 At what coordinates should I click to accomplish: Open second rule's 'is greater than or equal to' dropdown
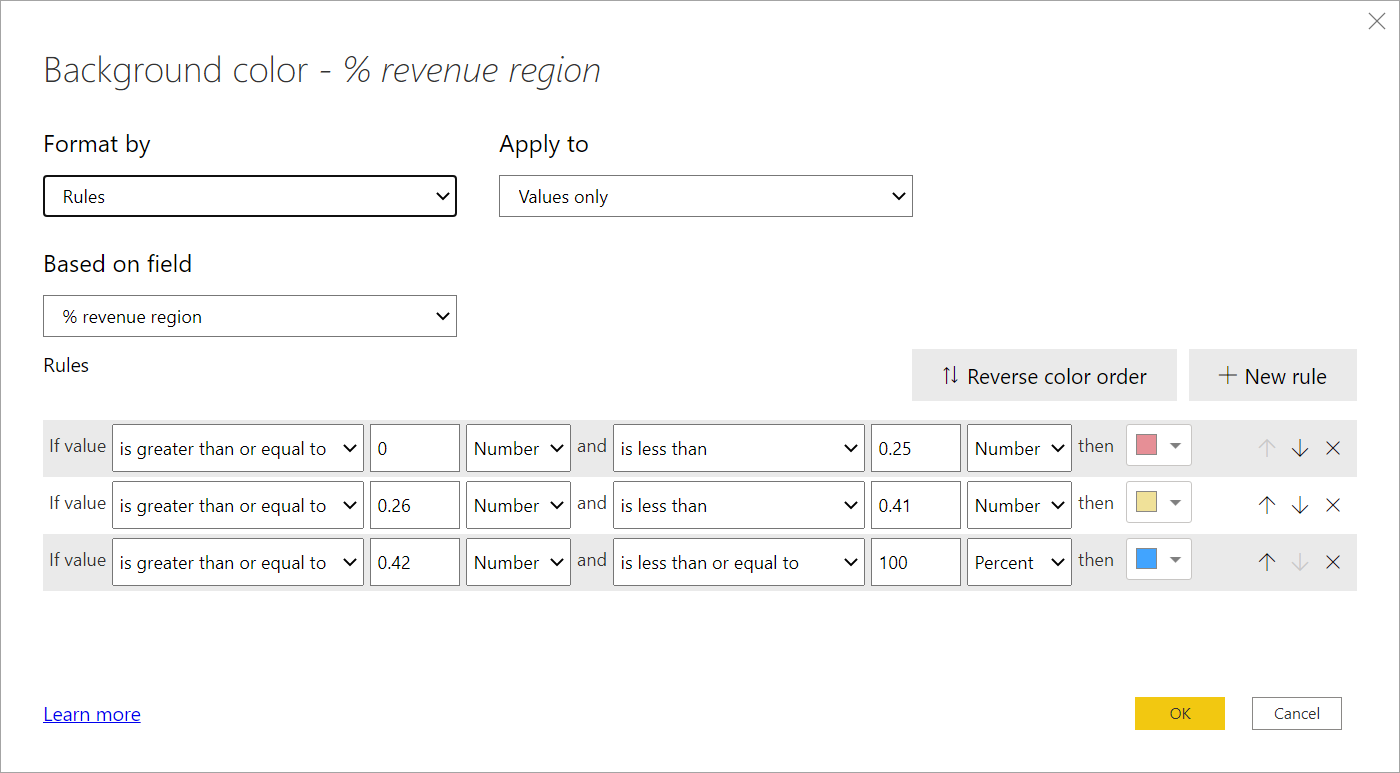[238, 505]
